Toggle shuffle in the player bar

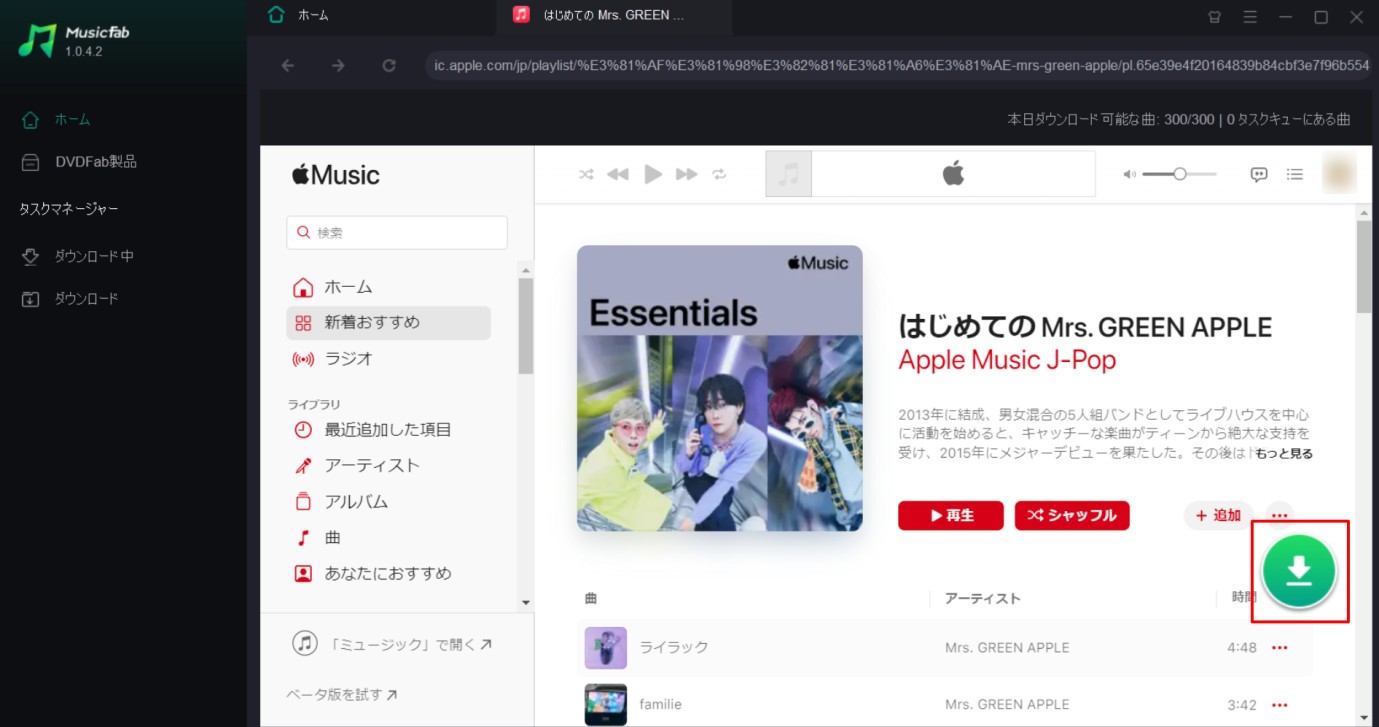pyautogui.click(x=586, y=174)
